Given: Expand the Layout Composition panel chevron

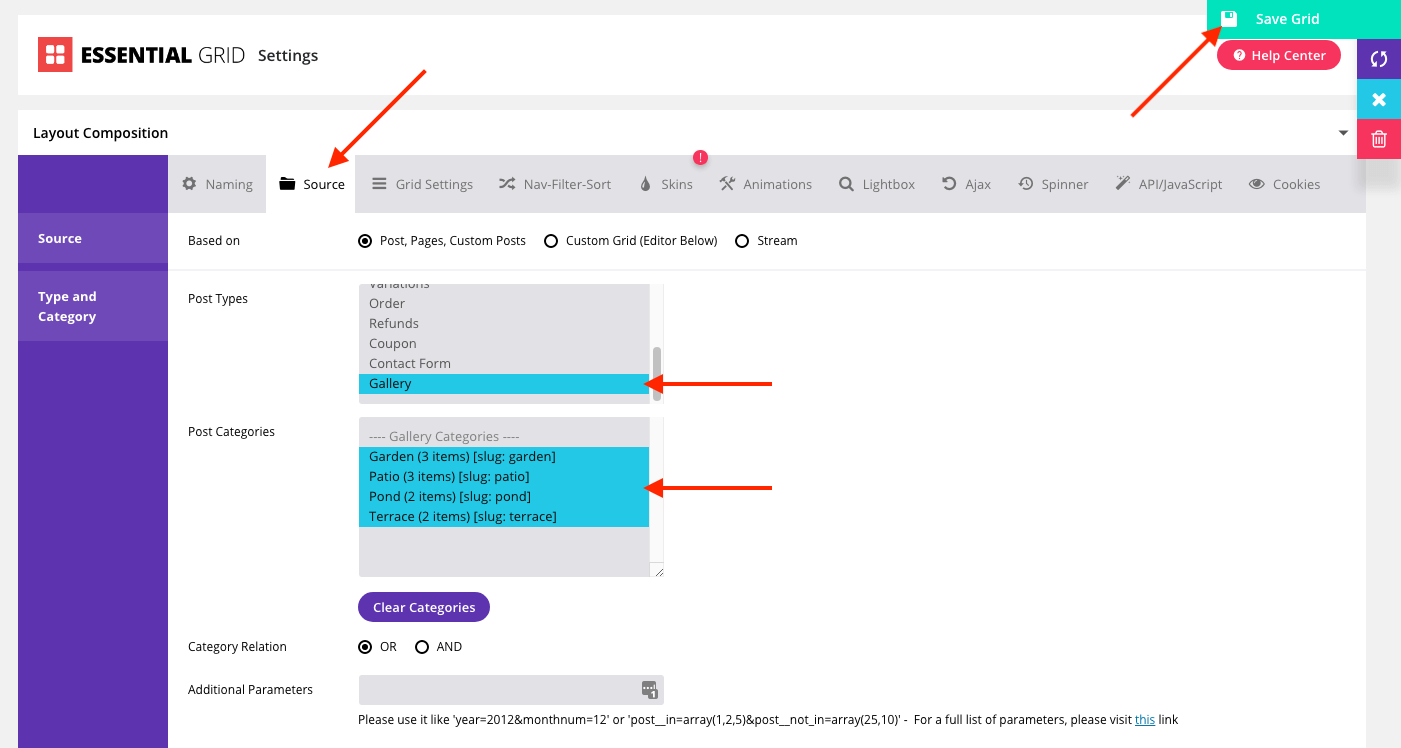Looking at the screenshot, I should click(1343, 131).
